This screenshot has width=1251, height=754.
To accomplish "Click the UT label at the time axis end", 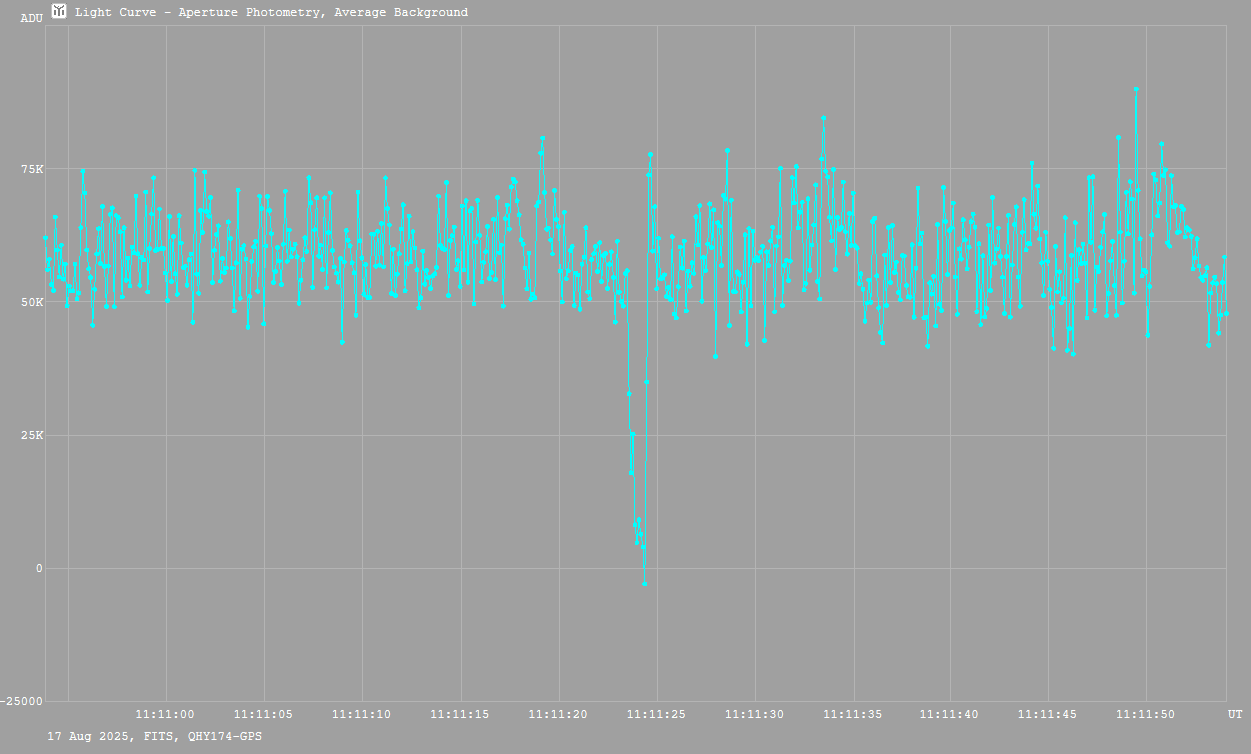I will (x=1234, y=714).
